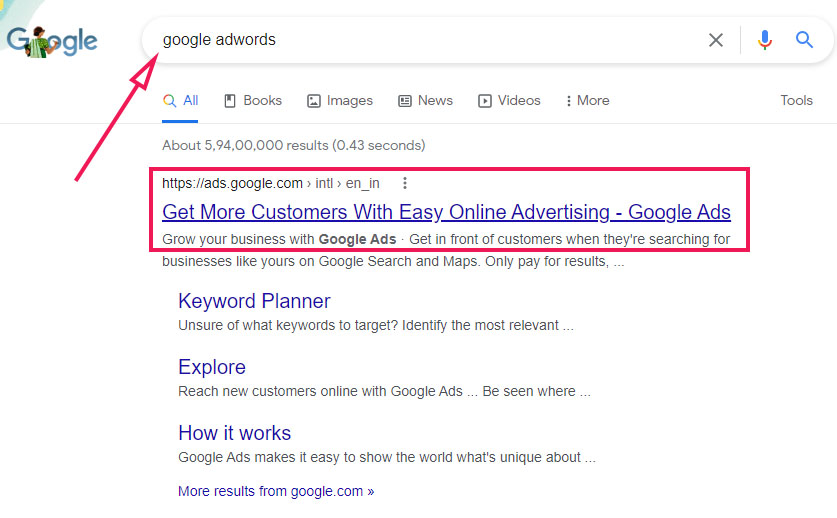837x518 pixels.
Task: Click snippet 'Google Ads makes it easy to show'
Action: (285, 458)
